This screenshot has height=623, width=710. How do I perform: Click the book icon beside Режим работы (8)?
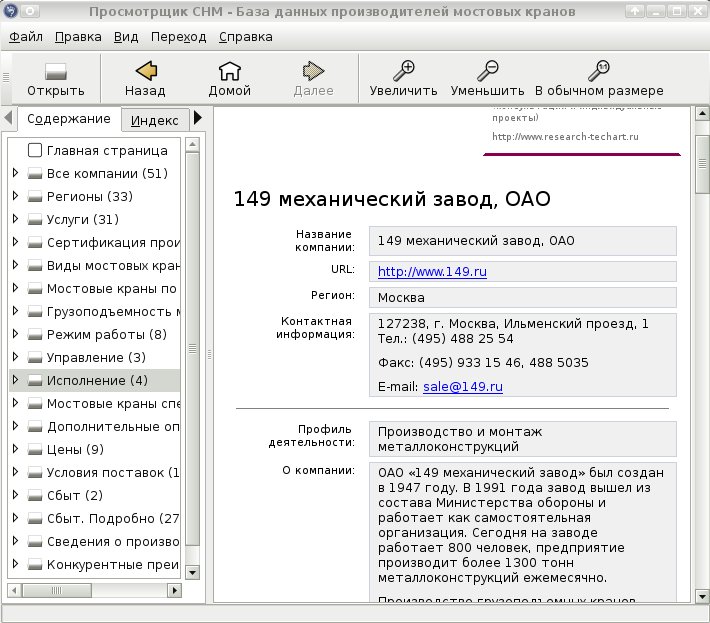tap(35, 335)
